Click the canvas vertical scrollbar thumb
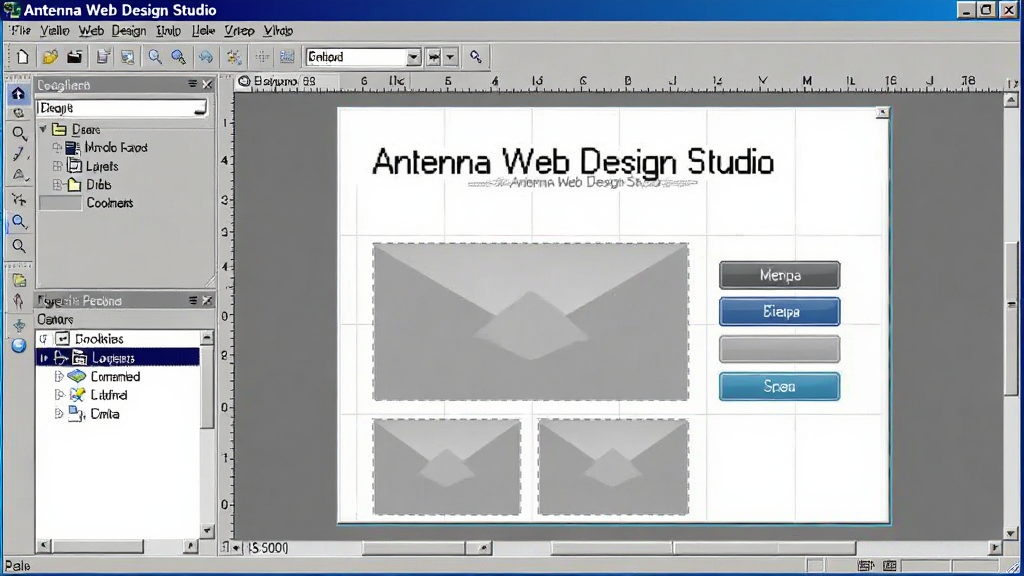 point(1011,318)
